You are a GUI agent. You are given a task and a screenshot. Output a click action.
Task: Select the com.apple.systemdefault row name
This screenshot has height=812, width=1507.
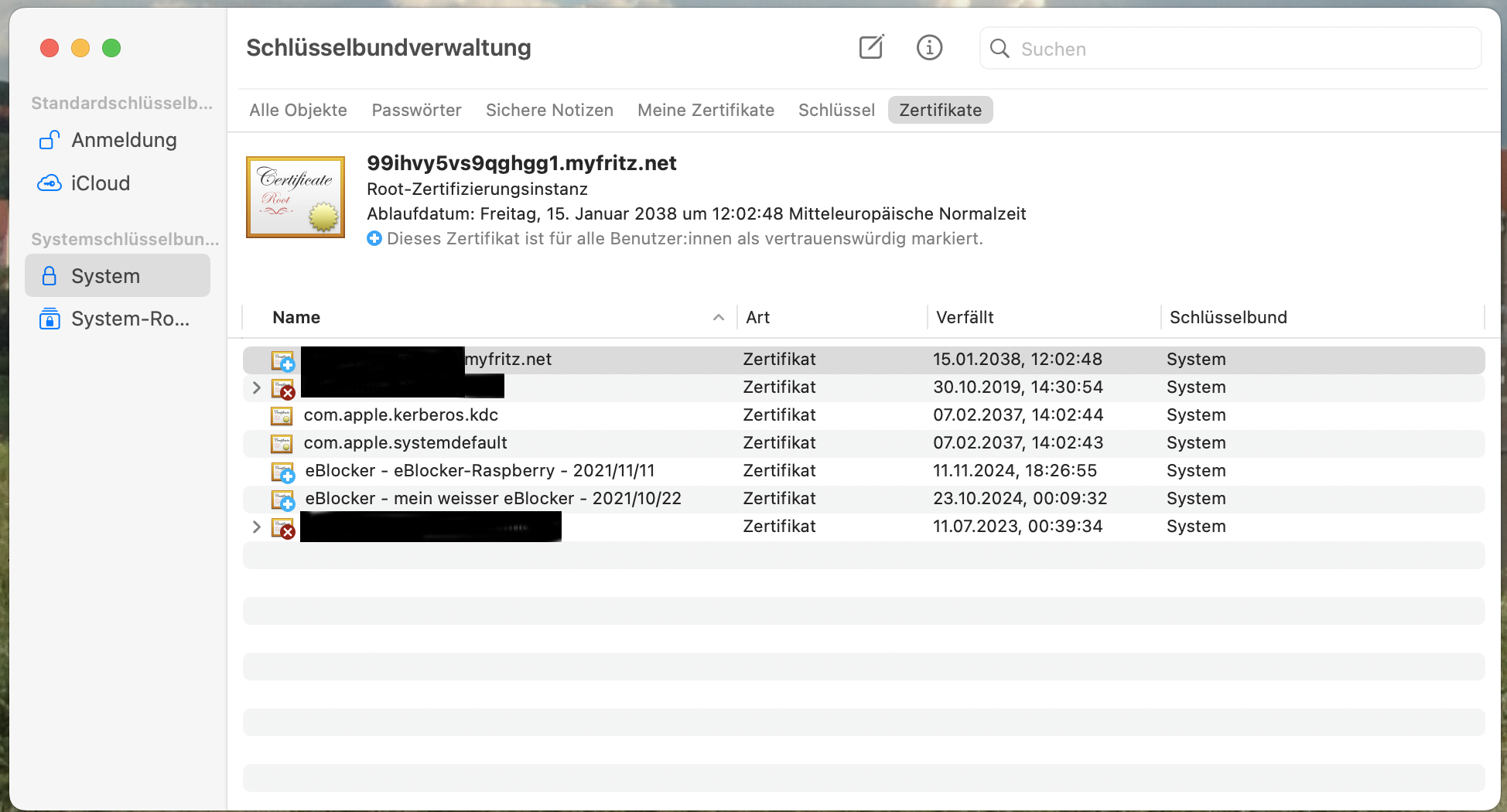pos(405,442)
